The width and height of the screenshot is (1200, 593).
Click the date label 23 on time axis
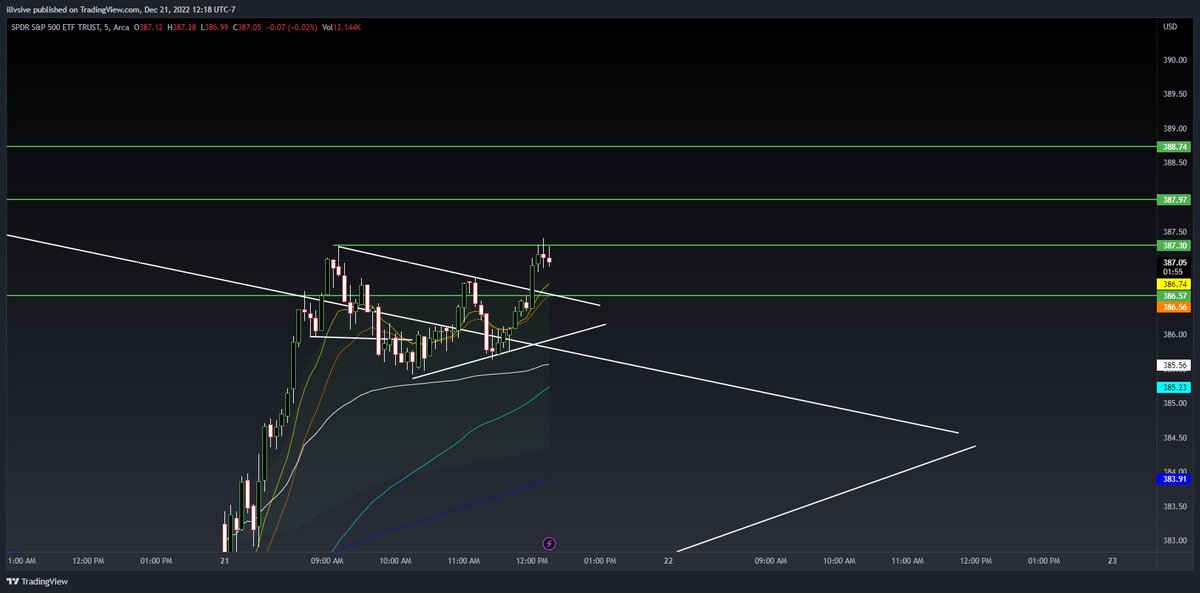(1112, 562)
